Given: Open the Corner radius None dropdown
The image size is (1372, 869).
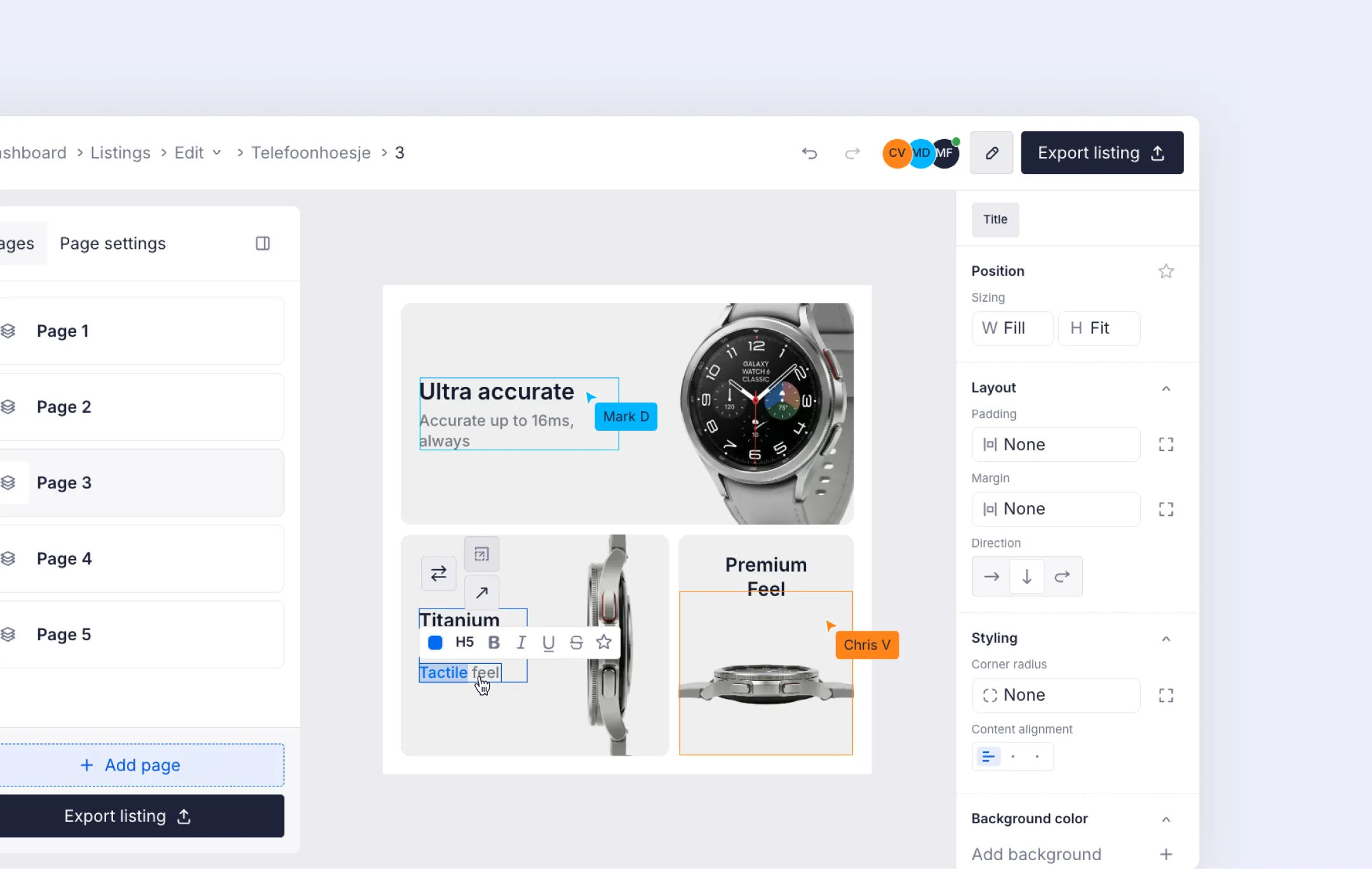Looking at the screenshot, I should pos(1056,695).
